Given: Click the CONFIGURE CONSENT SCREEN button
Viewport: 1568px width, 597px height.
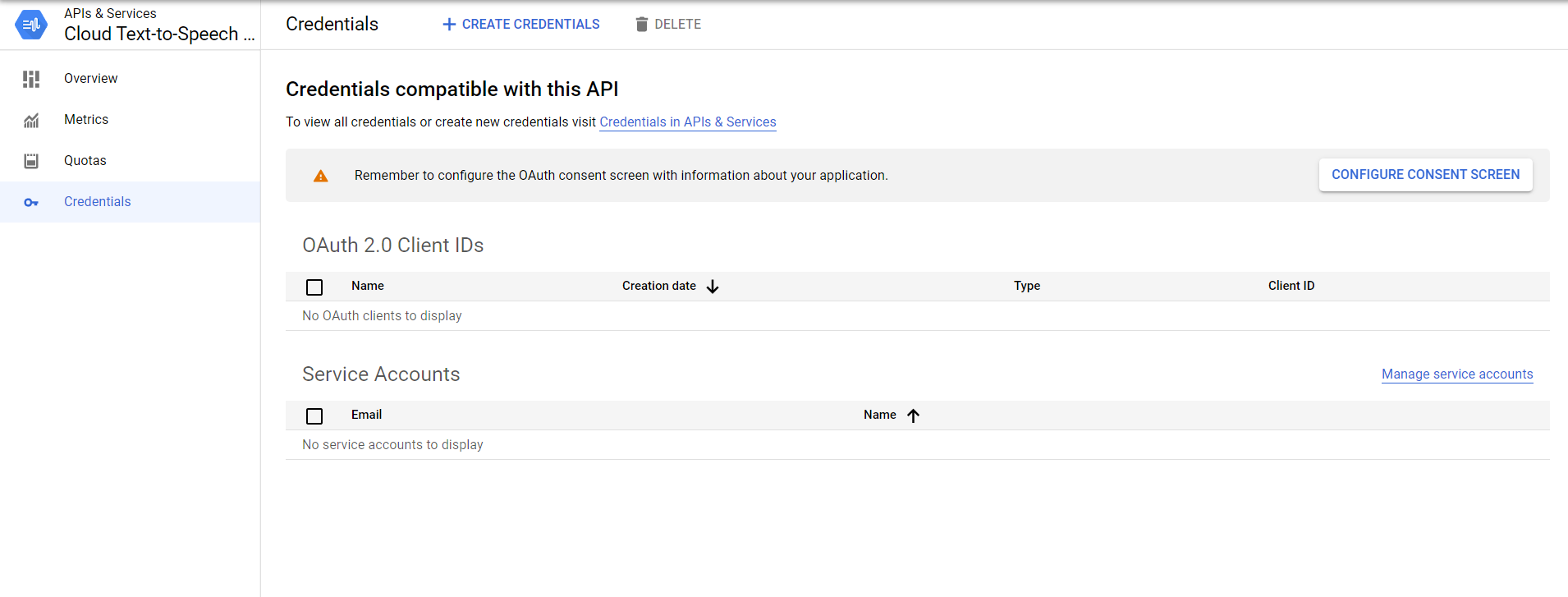Looking at the screenshot, I should click(x=1425, y=175).
